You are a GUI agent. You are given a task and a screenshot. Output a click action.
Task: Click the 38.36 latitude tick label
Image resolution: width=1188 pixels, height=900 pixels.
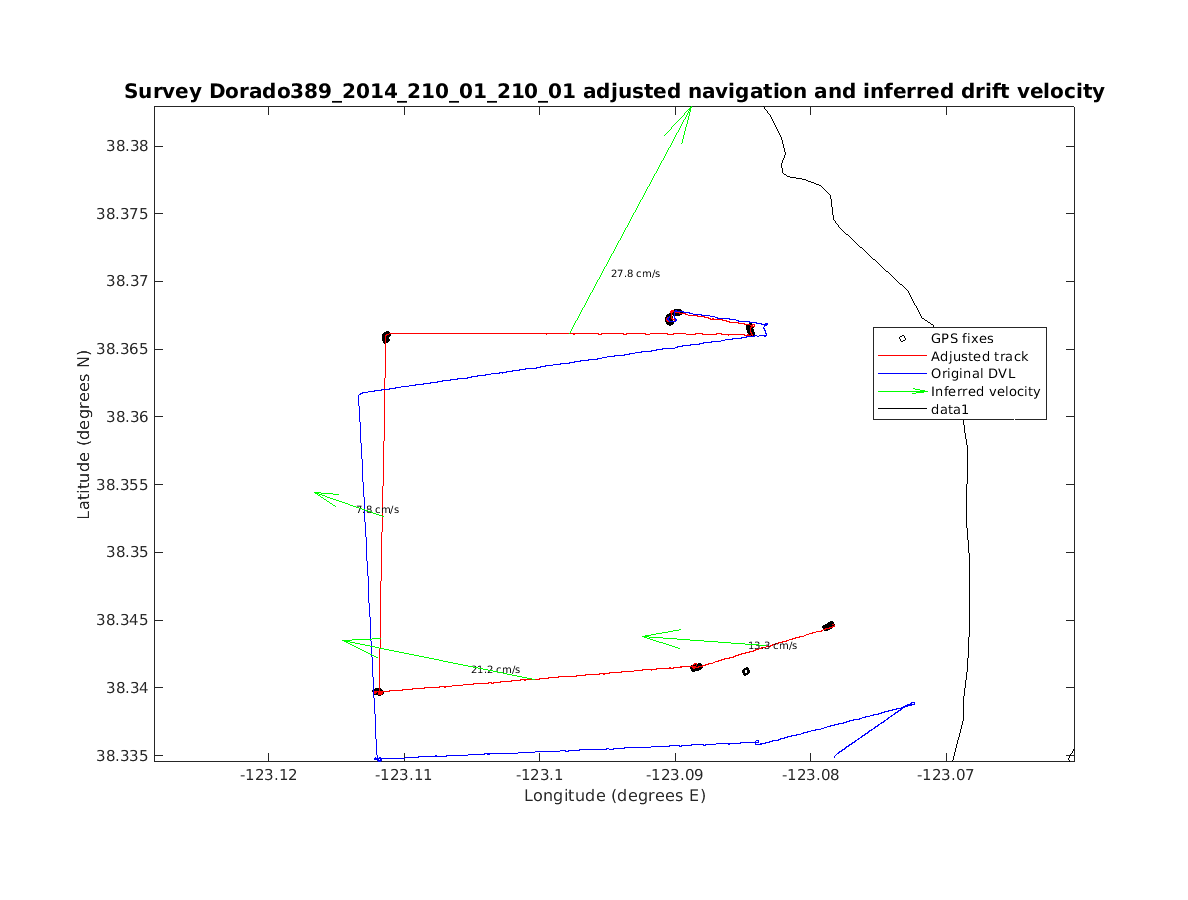point(125,417)
